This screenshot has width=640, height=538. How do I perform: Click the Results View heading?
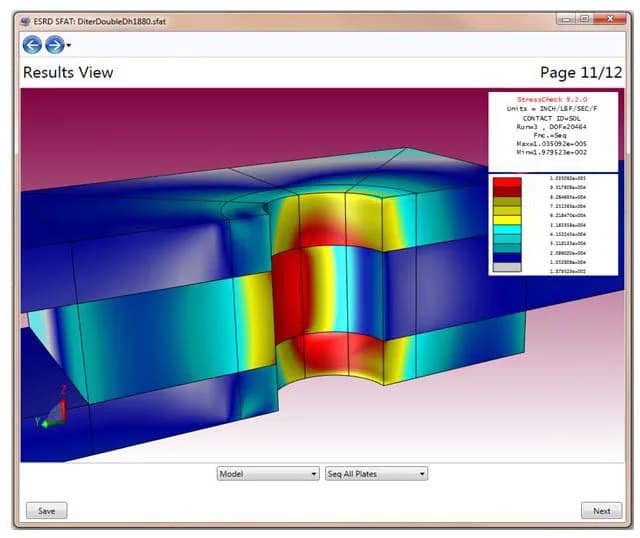68,72
